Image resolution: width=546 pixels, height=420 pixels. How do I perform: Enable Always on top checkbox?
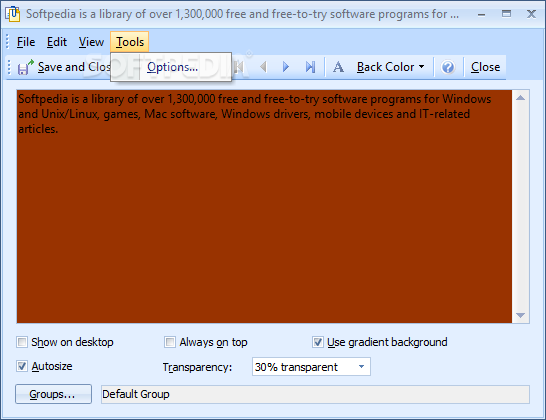click(x=170, y=342)
